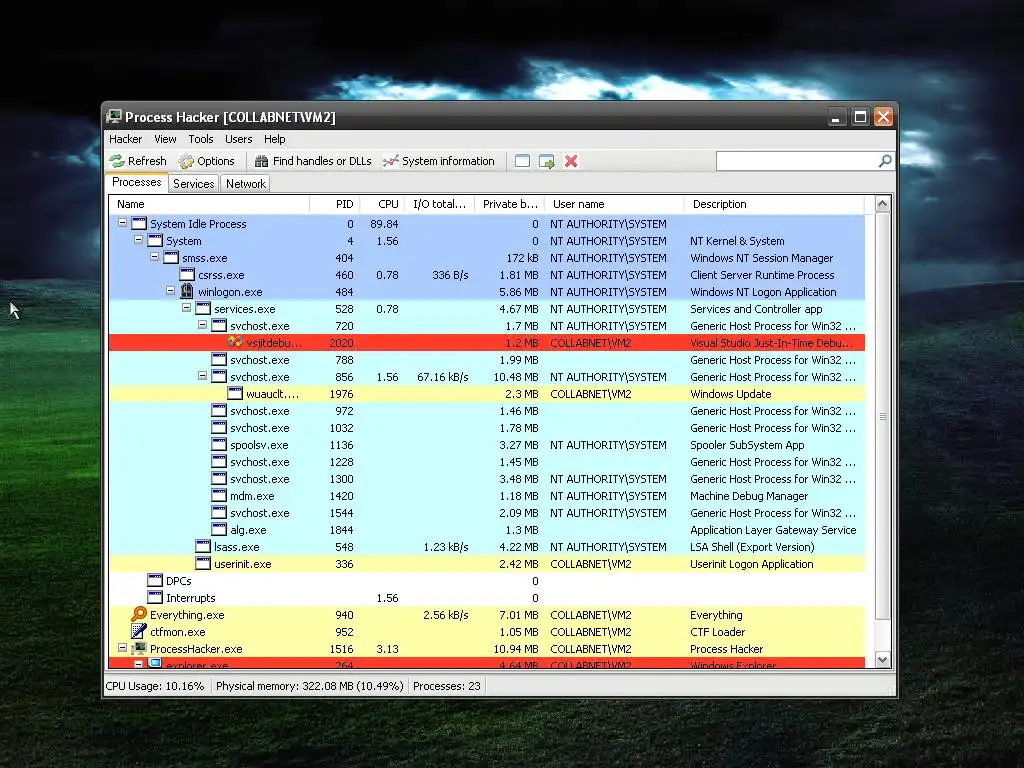Sort by the Name column header
This screenshot has height=768, width=1024.
[209, 204]
